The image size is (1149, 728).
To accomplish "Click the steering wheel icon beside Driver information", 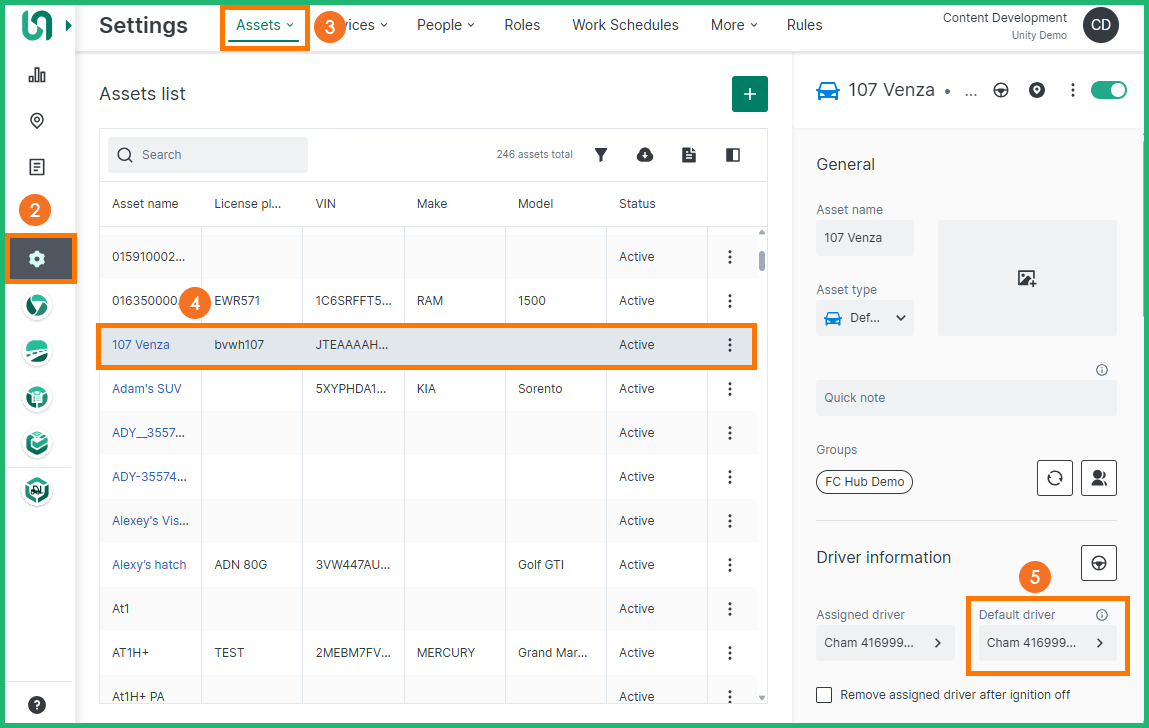I will [1098, 563].
